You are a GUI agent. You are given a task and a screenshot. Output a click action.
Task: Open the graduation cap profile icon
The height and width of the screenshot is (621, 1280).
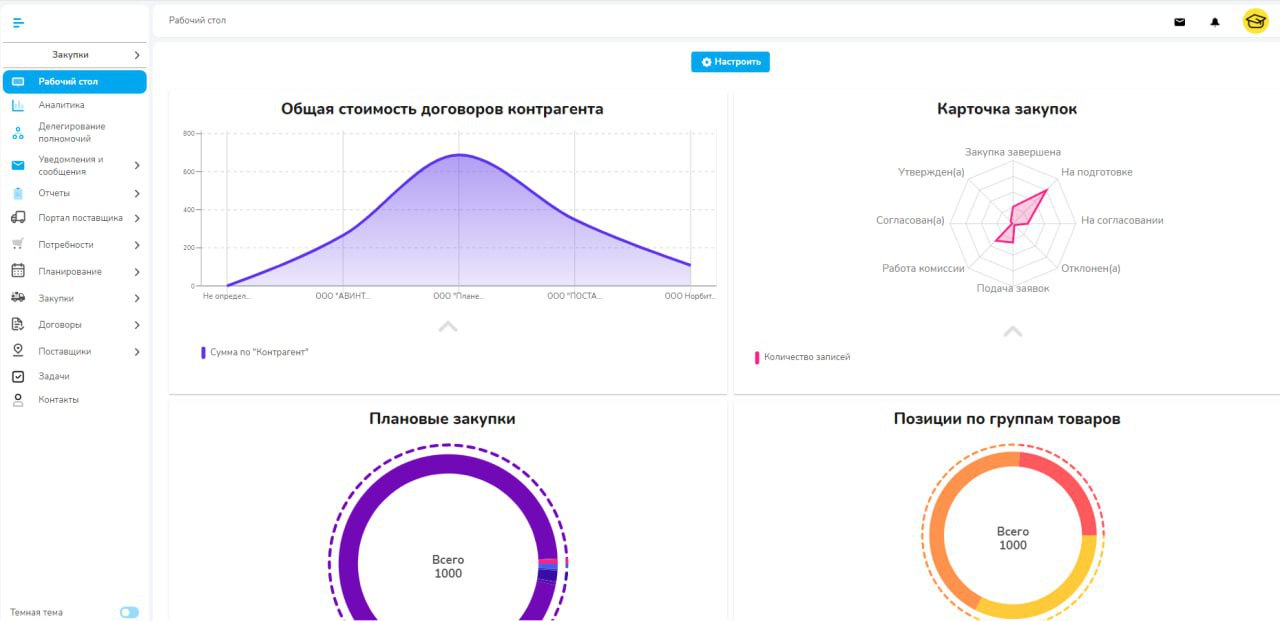click(1256, 20)
